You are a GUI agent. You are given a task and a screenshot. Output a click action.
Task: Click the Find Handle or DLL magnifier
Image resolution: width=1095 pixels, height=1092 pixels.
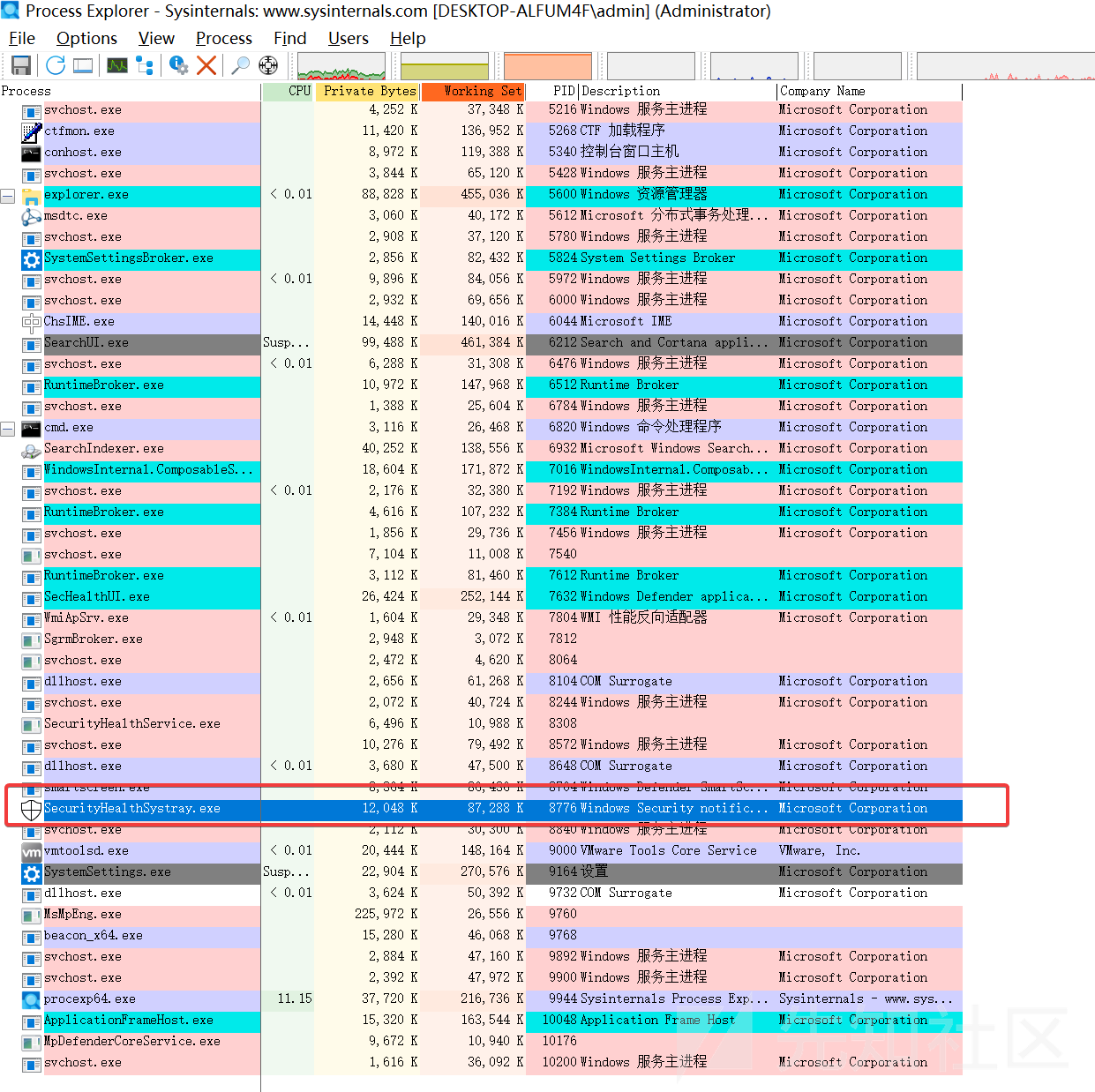tap(240, 65)
